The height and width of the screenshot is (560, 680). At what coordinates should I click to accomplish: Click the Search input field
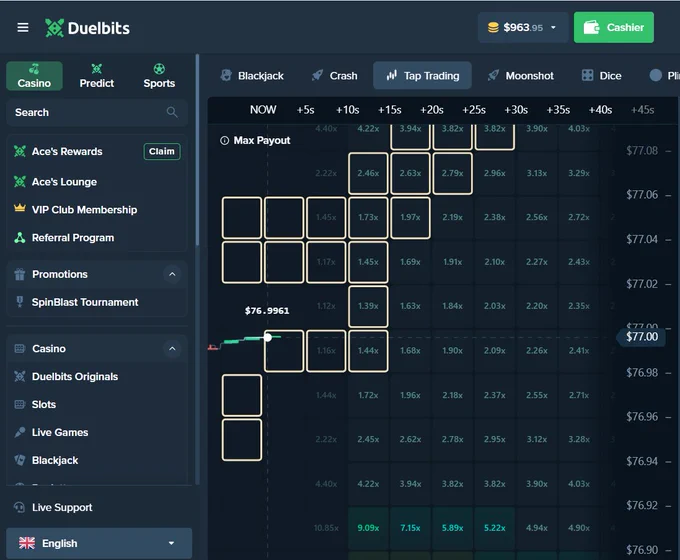(97, 112)
